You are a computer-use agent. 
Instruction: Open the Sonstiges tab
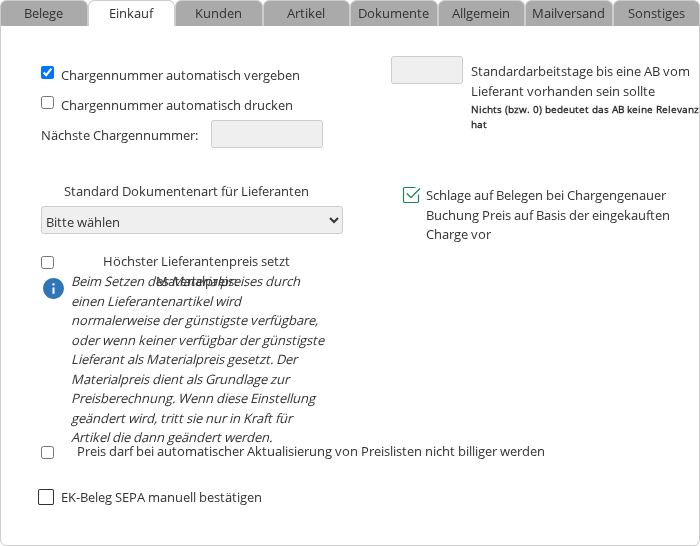click(x=656, y=13)
